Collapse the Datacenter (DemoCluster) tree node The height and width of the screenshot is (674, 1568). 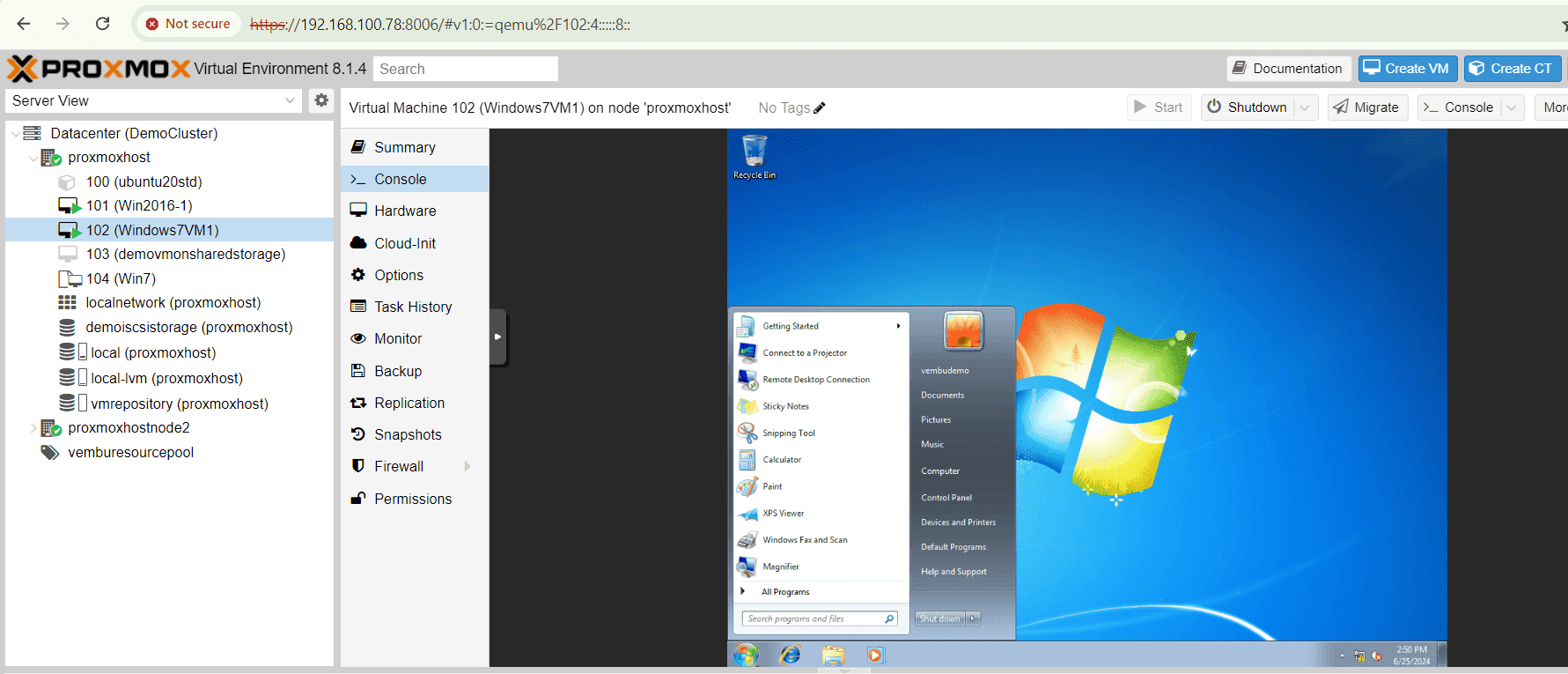pos(16,134)
